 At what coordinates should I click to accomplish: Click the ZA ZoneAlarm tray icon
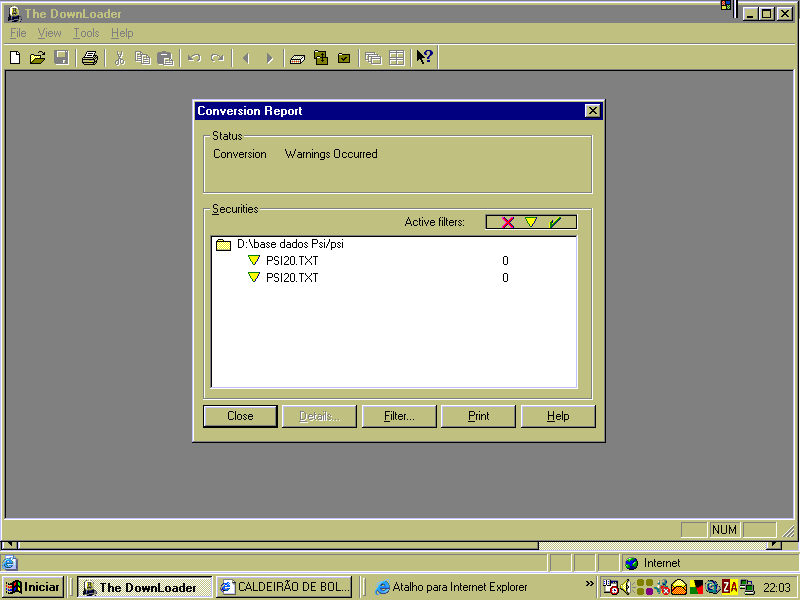tap(730, 587)
